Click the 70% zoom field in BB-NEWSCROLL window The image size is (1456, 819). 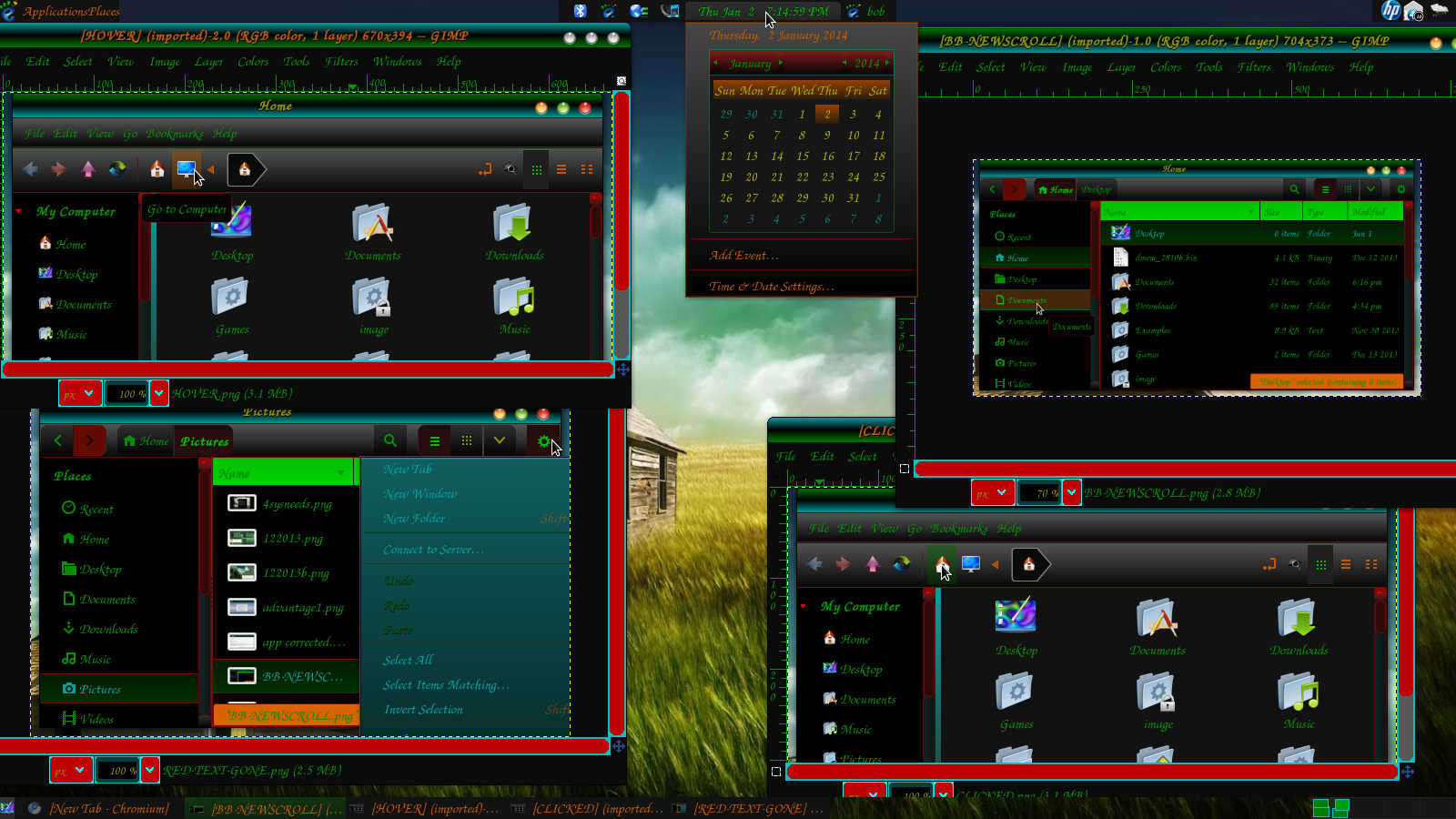tap(1040, 492)
